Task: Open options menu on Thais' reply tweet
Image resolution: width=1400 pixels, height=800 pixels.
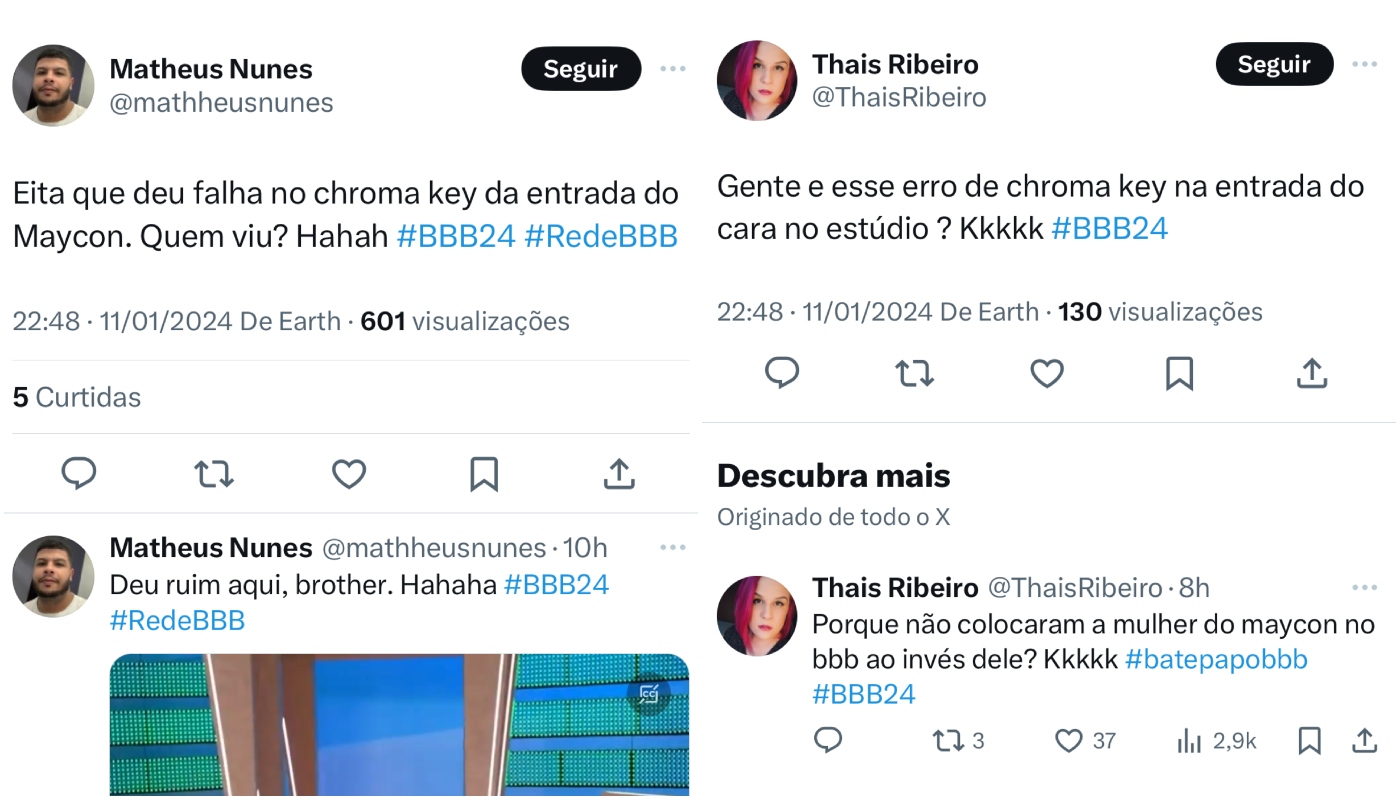Action: [1366, 587]
